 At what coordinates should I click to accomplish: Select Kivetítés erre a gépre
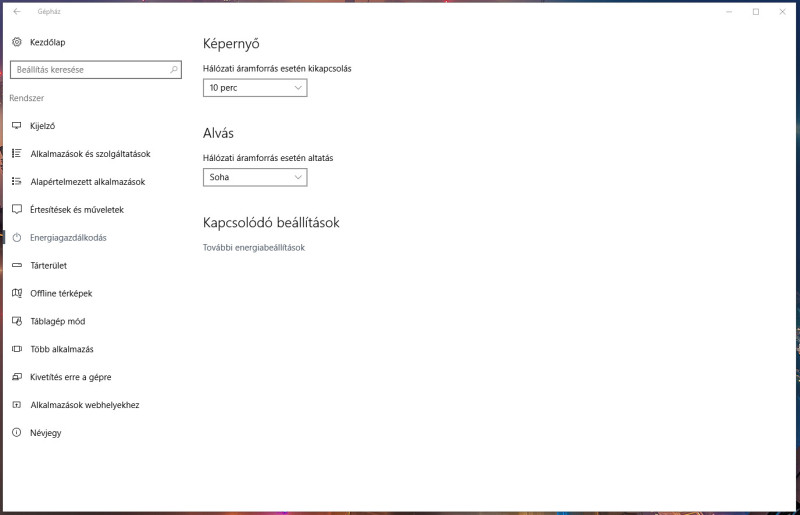pos(70,377)
